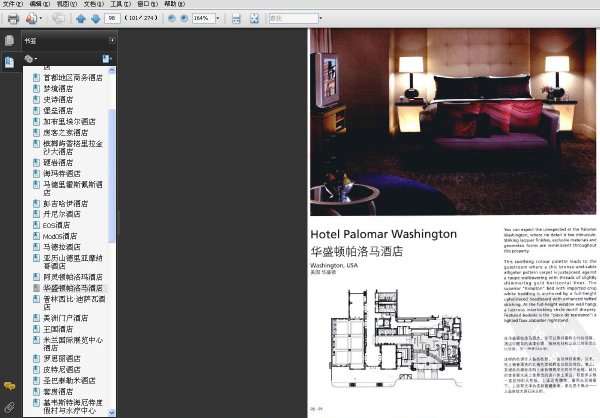Open the bookmarks gear options menu

click(x=30, y=59)
